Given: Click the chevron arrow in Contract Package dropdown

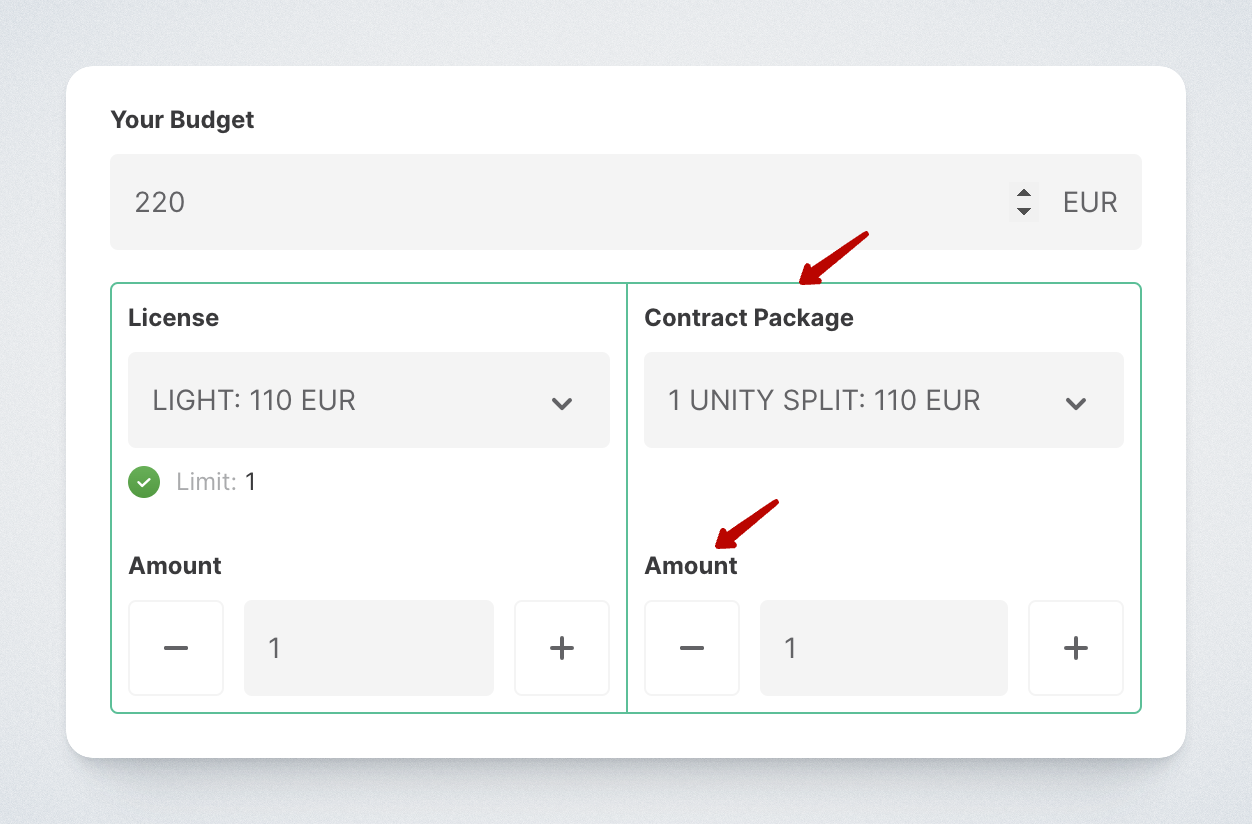Looking at the screenshot, I should 1076,403.
